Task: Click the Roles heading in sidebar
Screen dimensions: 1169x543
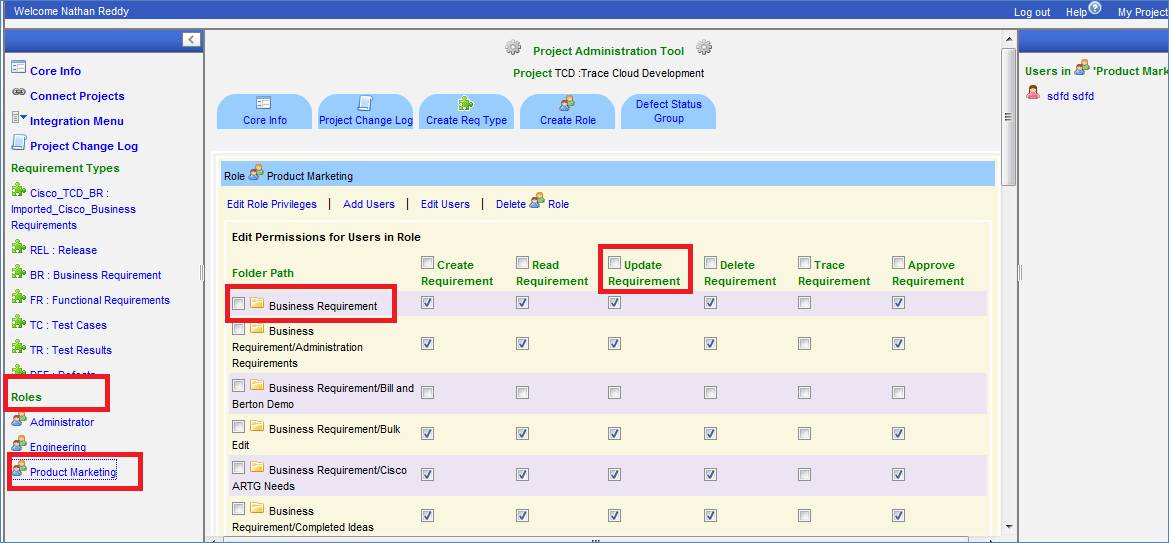Action: 26,397
